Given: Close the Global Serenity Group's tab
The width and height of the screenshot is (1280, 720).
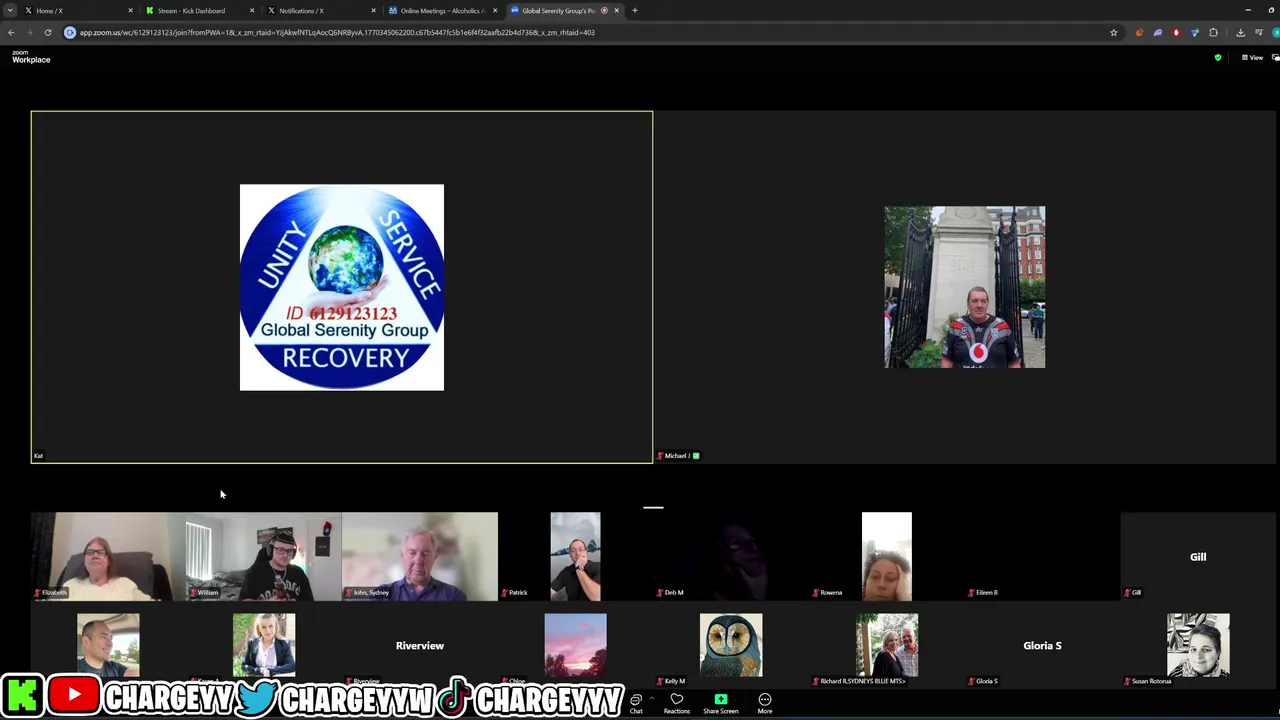Looking at the screenshot, I should point(616,10).
